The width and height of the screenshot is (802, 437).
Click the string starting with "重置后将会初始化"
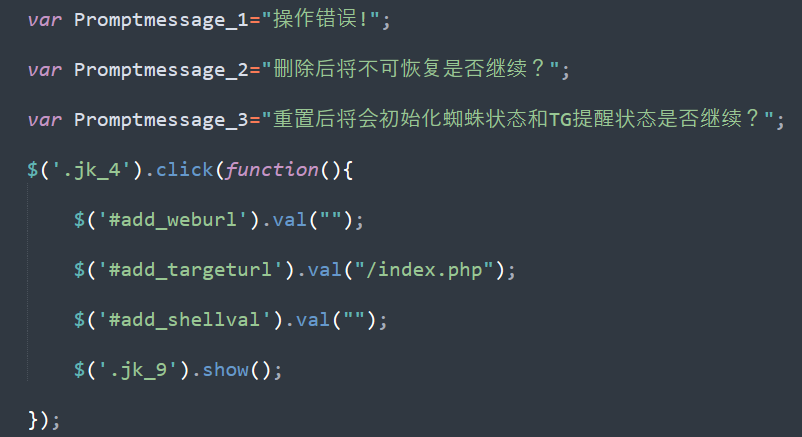coord(518,120)
